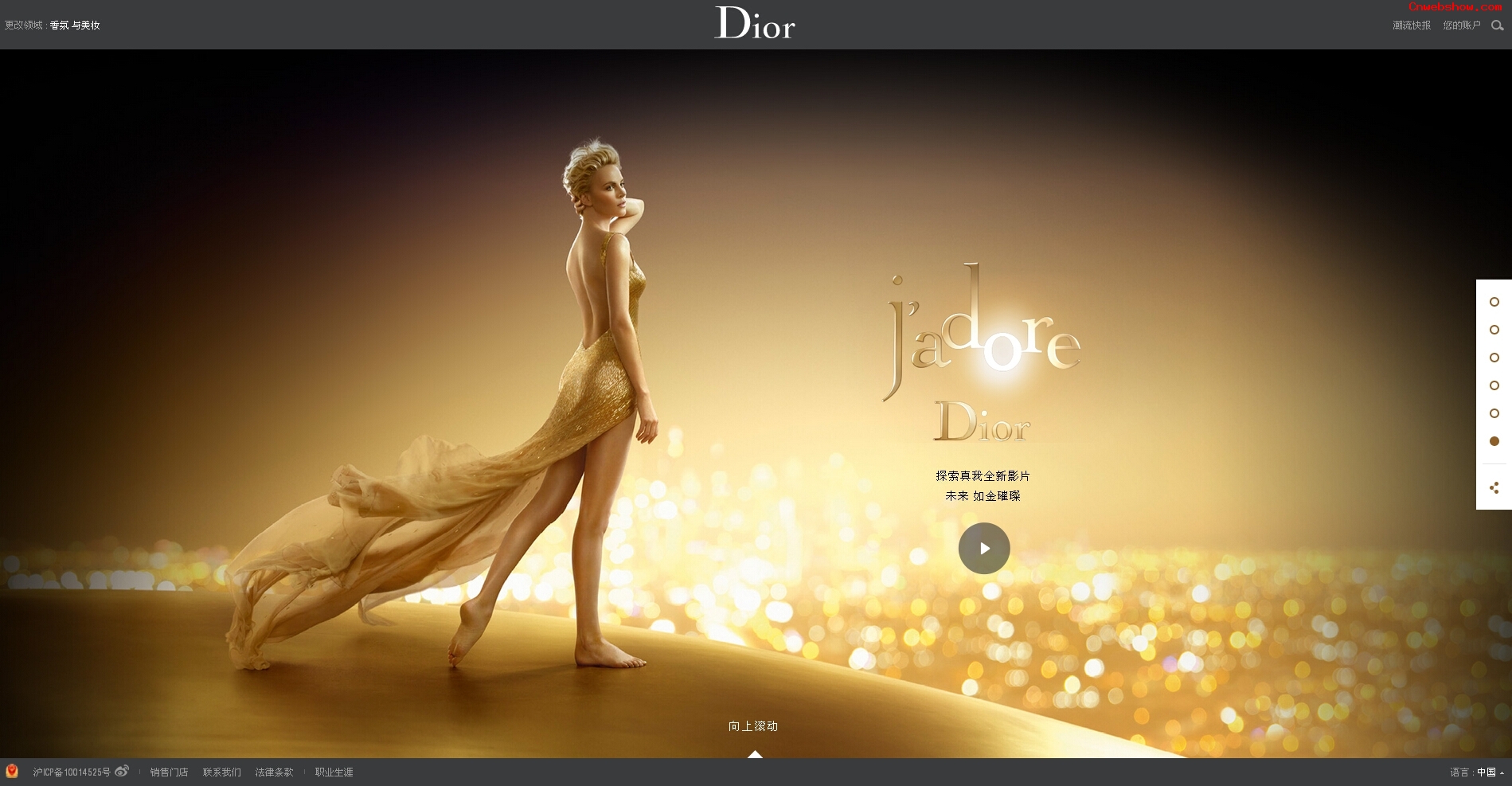Play the J'adore film video
1512x786 pixels.
tap(984, 548)
